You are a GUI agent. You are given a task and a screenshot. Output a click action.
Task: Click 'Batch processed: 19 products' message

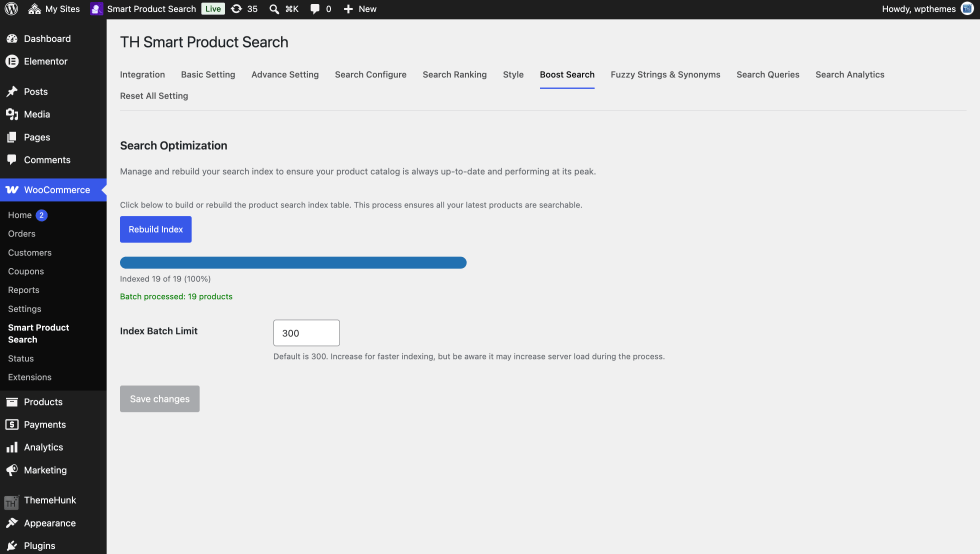point(176,296)
